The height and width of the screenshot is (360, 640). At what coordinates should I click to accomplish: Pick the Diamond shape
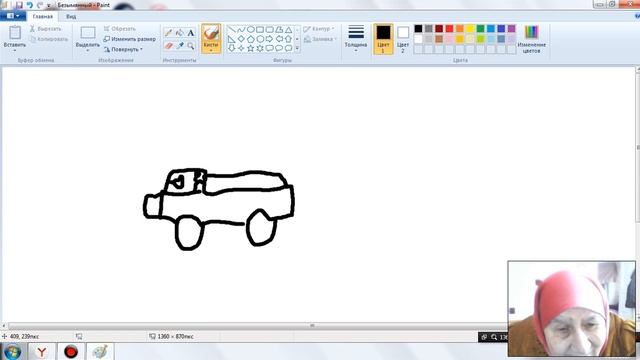click(x=241, y=39)
